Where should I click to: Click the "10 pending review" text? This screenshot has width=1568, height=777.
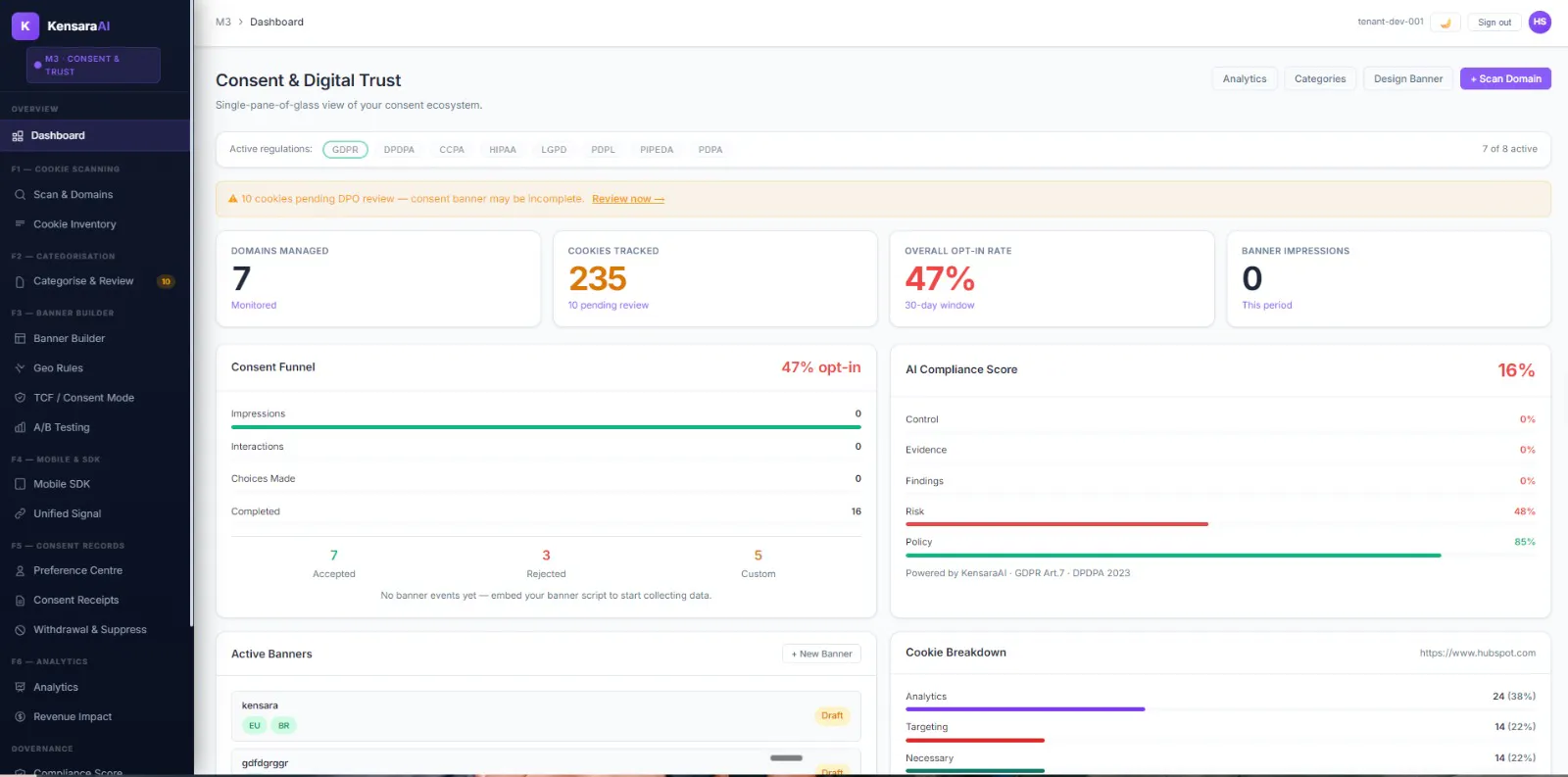click(609, 306)
